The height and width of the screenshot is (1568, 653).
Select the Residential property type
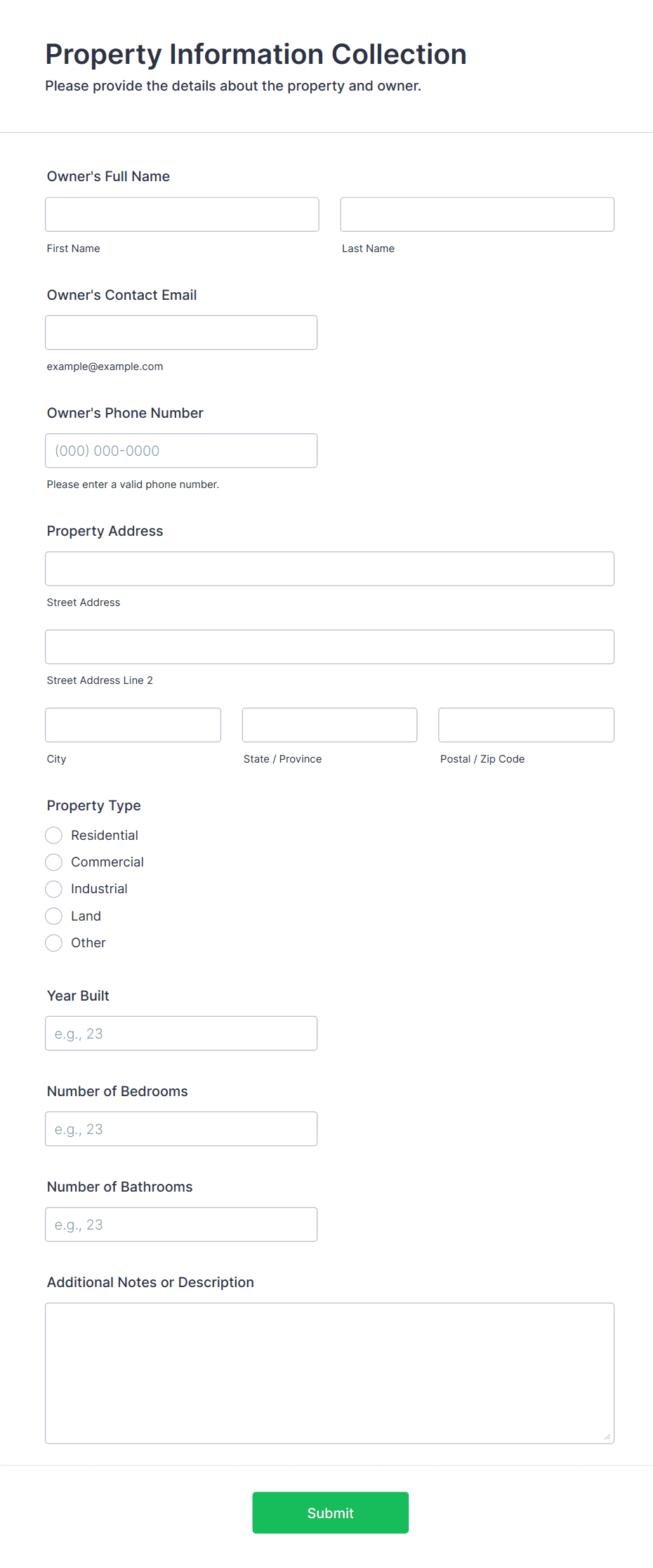[x=53, y=835]
